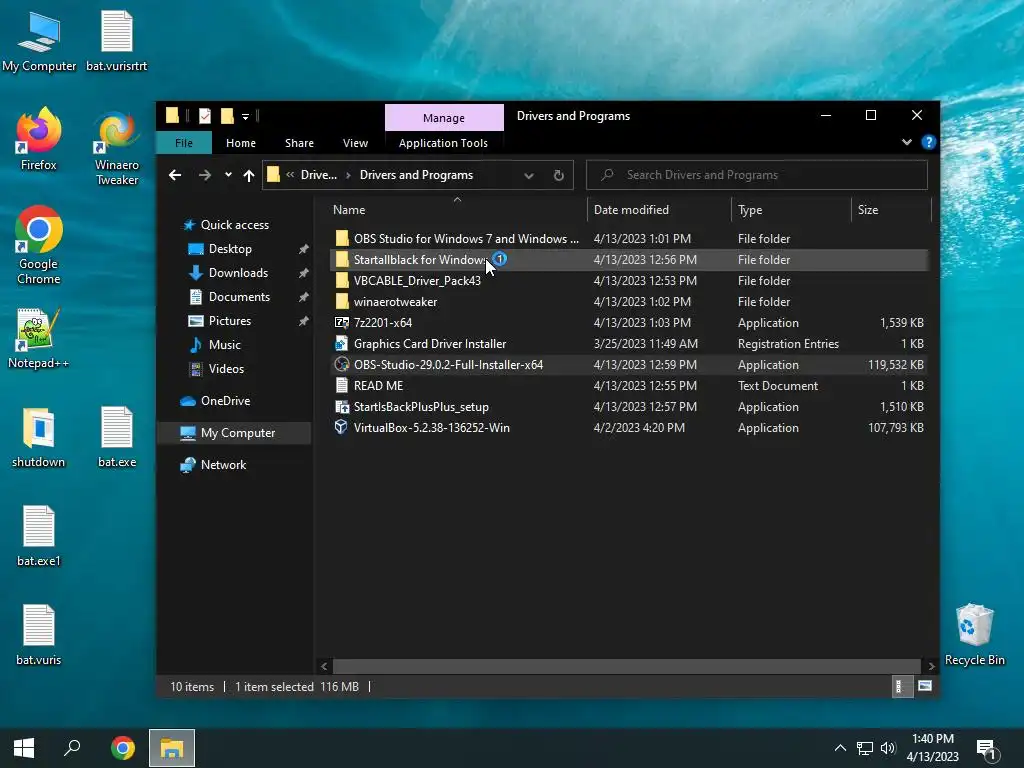Click in the Search Drivers and Programs box
Image resolution: width=1024 pixels, height=768 pixels.
(757, 175)
